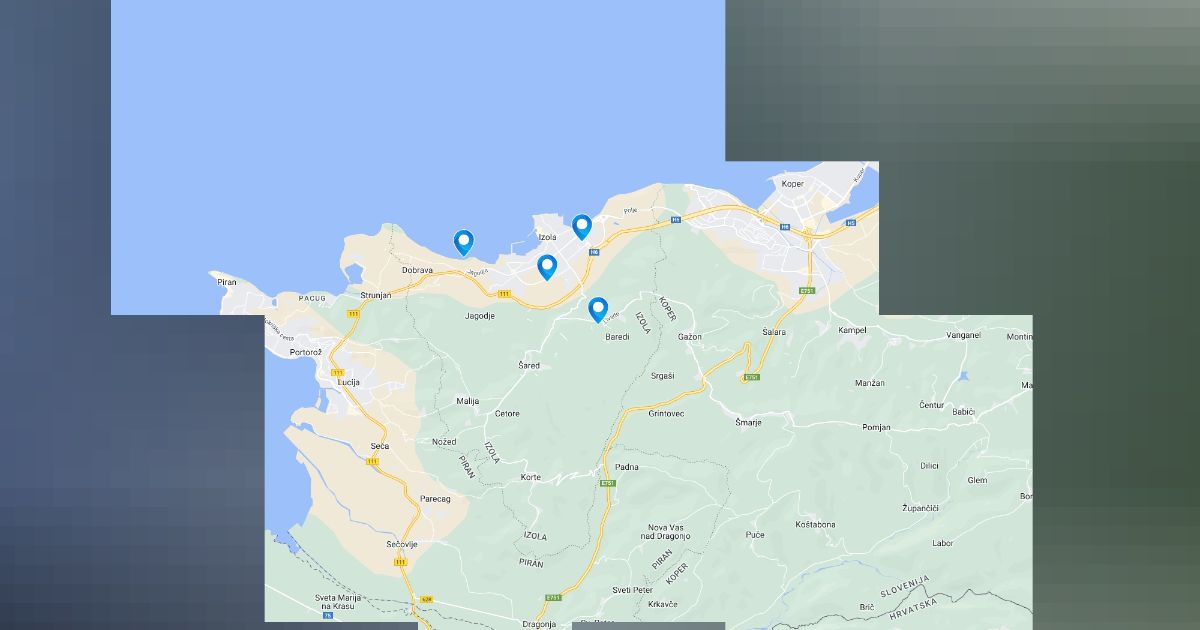Click the Kampel village label
The height and width of the screenshot is (630, 1200).
pos(852,330)
